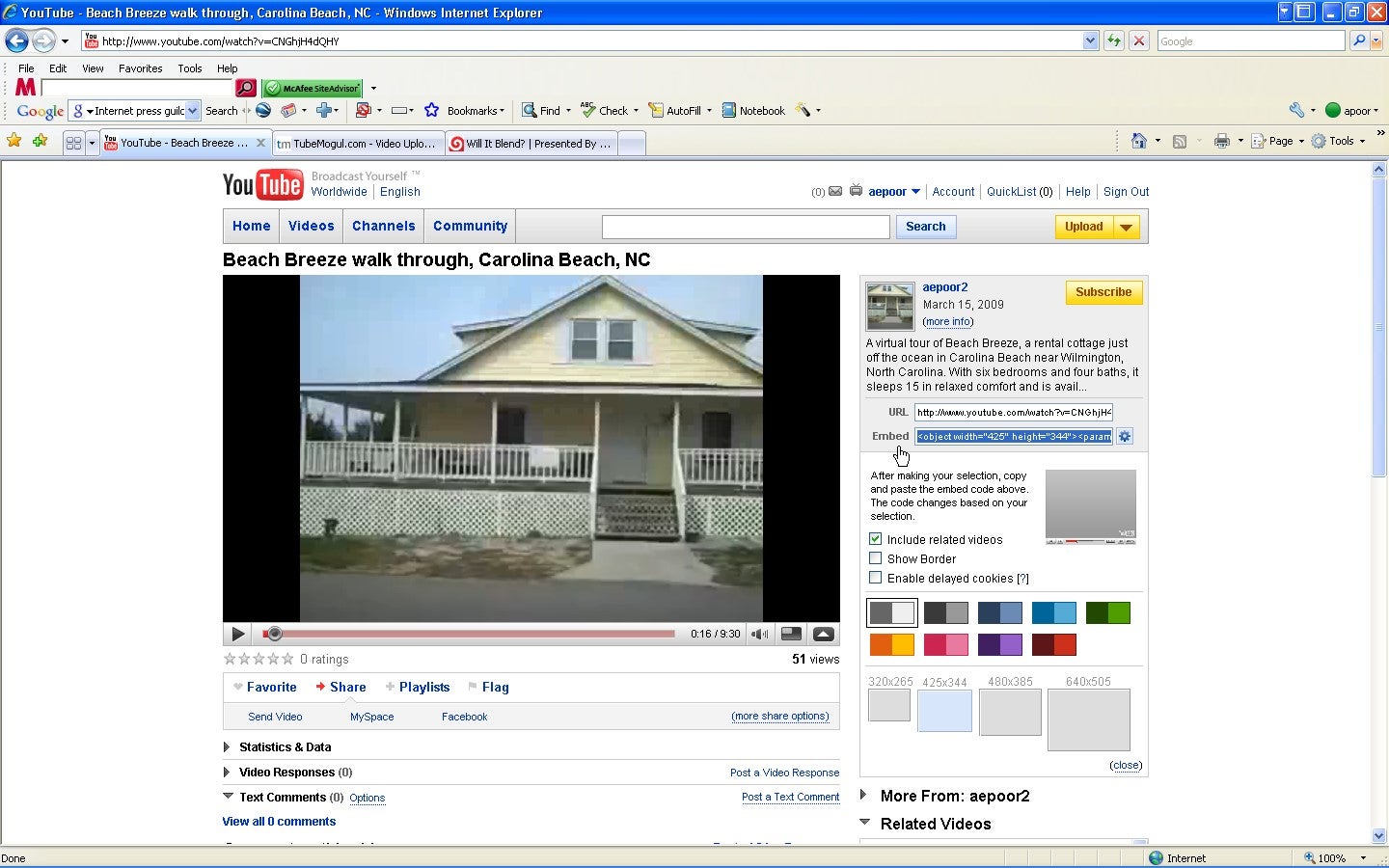This screenshot has width=1389, height=868.
Task: Click the Print icon in the command bar
Action: [x=1222, y=141]
